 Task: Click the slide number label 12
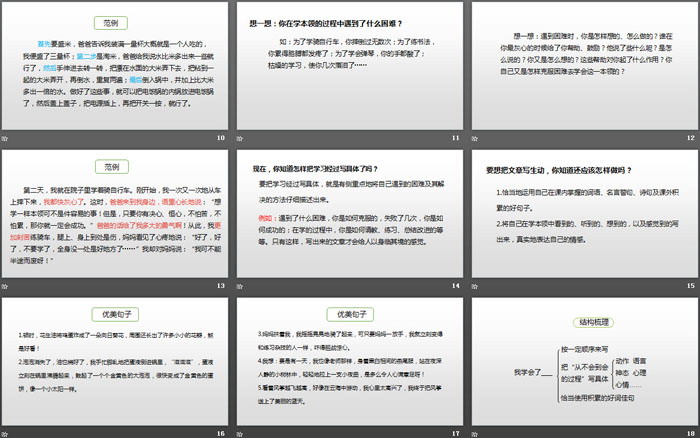click(x=689, y=137)
